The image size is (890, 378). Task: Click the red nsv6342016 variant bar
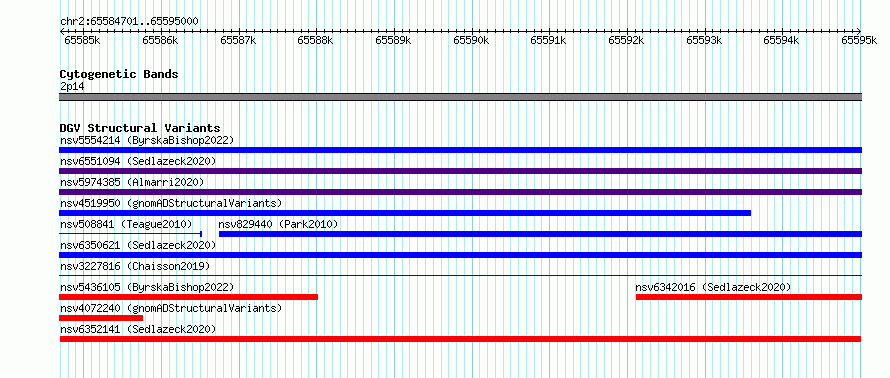[749, 297]
